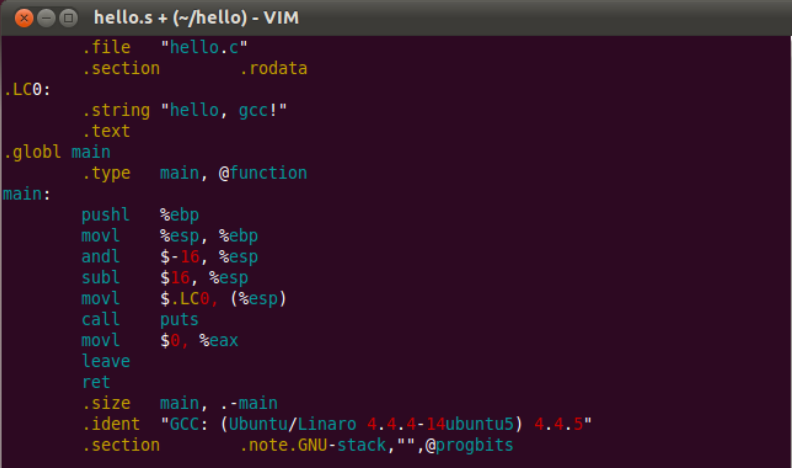Place cursor on subl instruction
This screenshot has width=792, height=470.
[101, 277]
